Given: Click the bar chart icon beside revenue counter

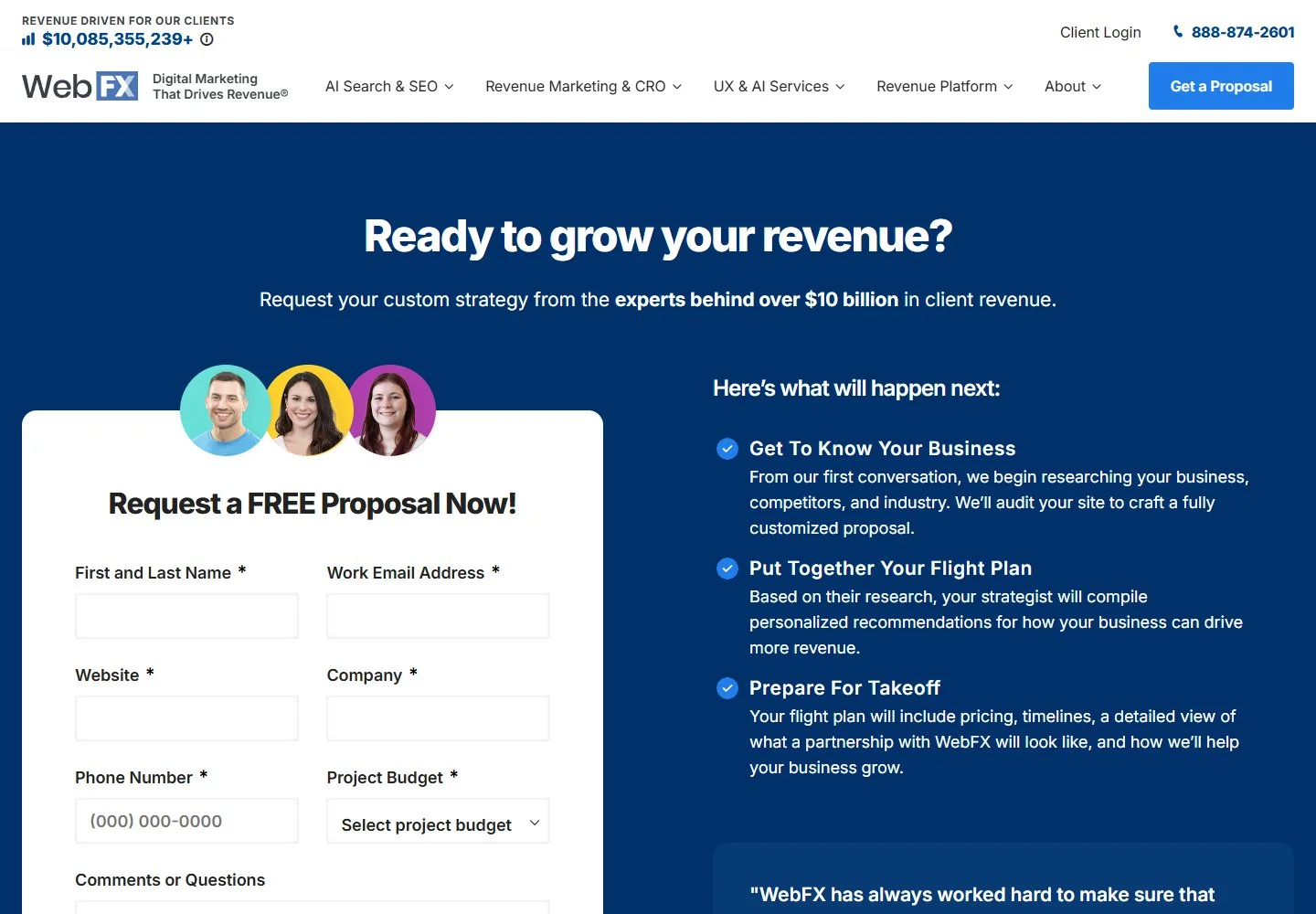Looking at the screenshot, I should pyautogui.click(x=28, y=39).
